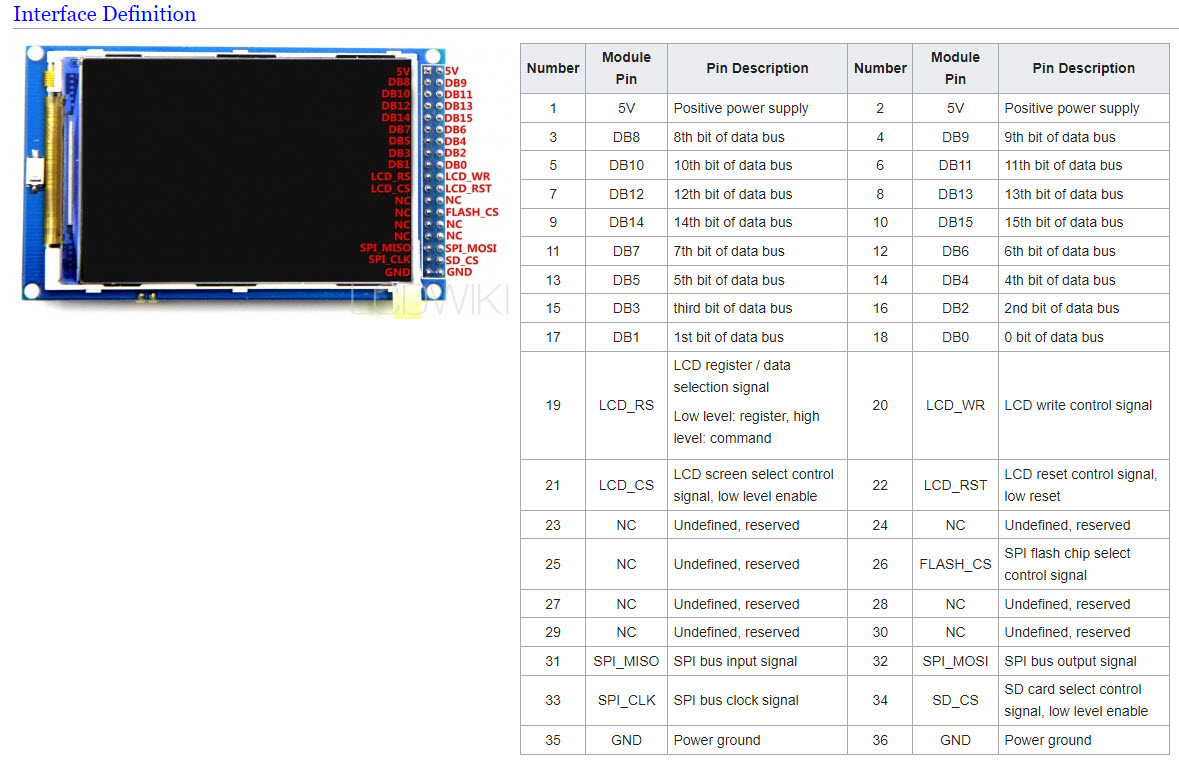Select 'Power ground' description for pin 35
Viewport: 1179px width, 768px height.
(757, 740)
